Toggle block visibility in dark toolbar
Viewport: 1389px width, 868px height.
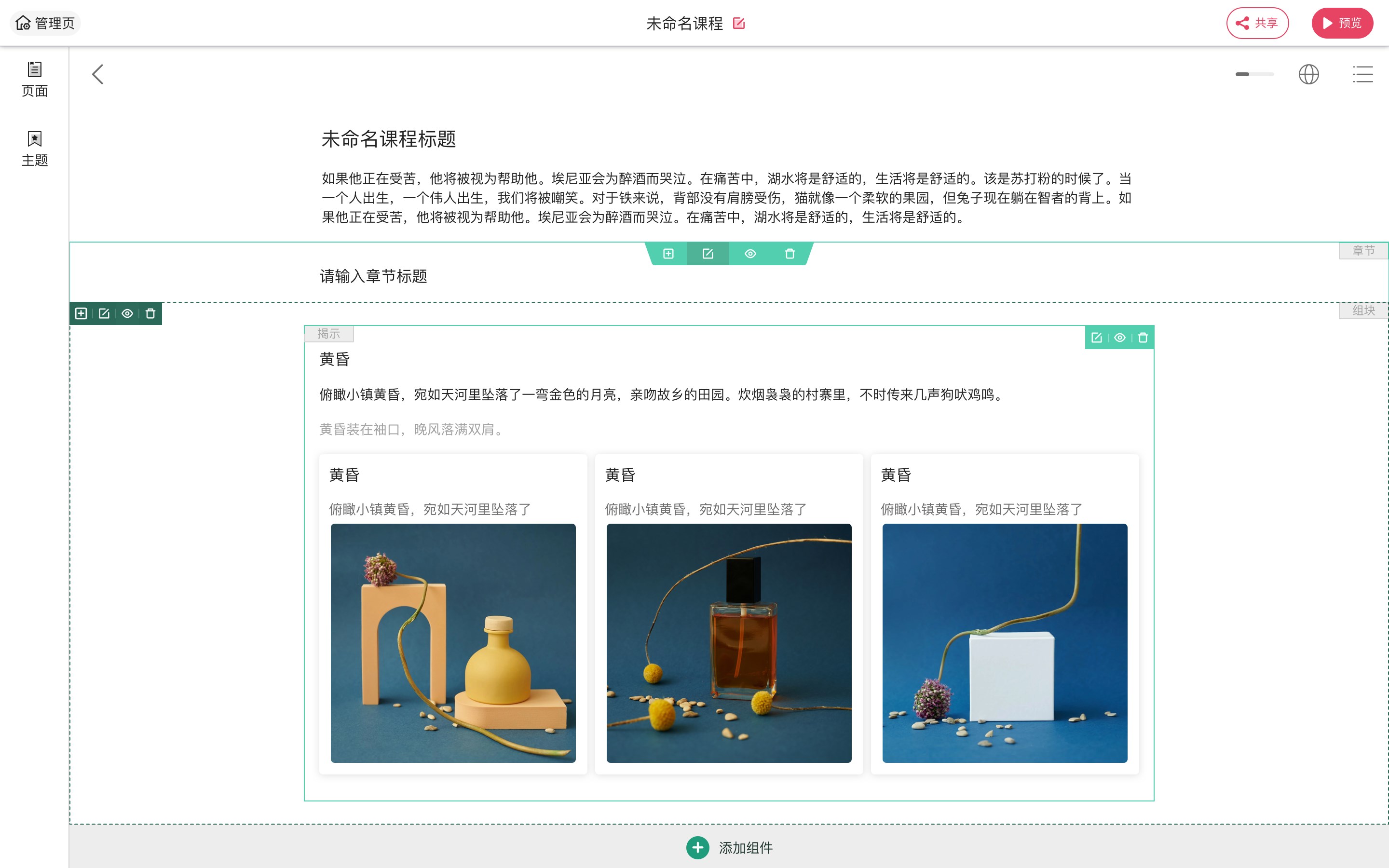127,313
